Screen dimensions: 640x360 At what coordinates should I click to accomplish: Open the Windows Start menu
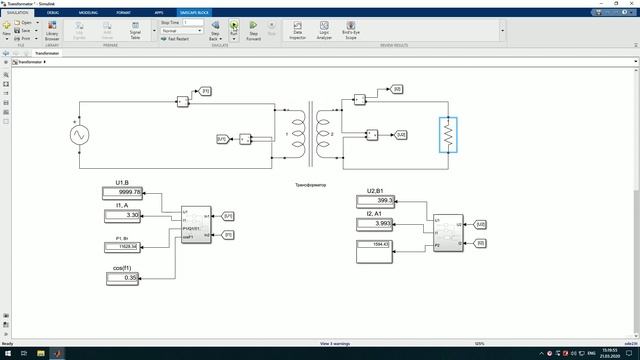8,353
